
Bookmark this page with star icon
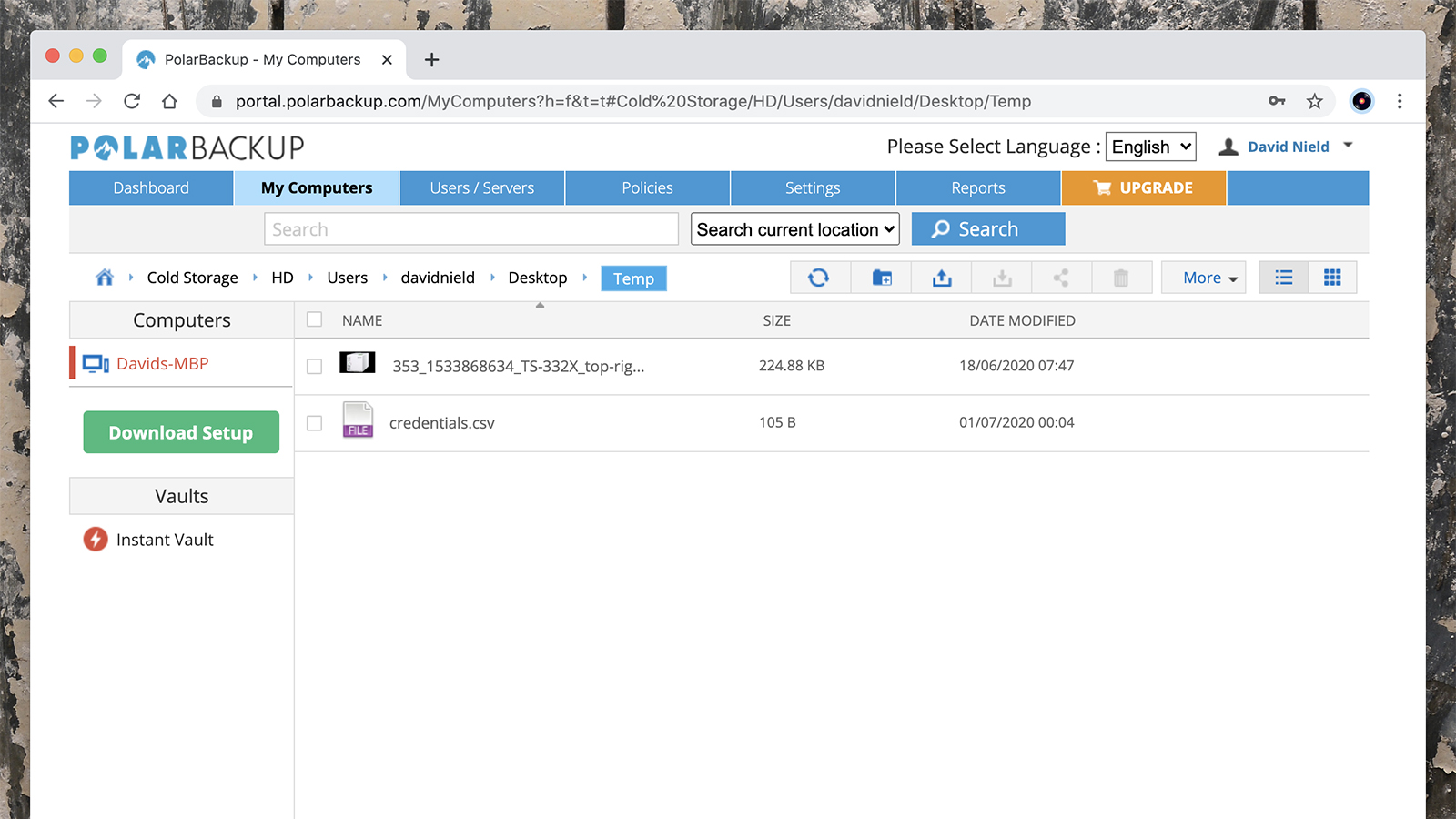coord(1315,101)
